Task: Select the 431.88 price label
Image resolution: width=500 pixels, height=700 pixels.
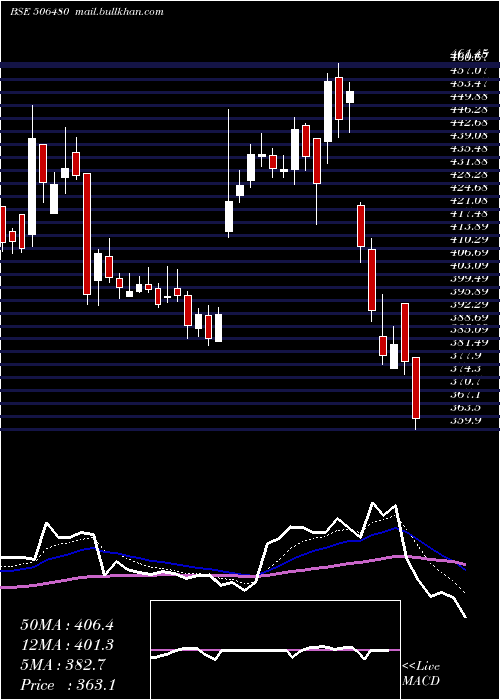Action: pyautogui.click(x=468, y=161)
